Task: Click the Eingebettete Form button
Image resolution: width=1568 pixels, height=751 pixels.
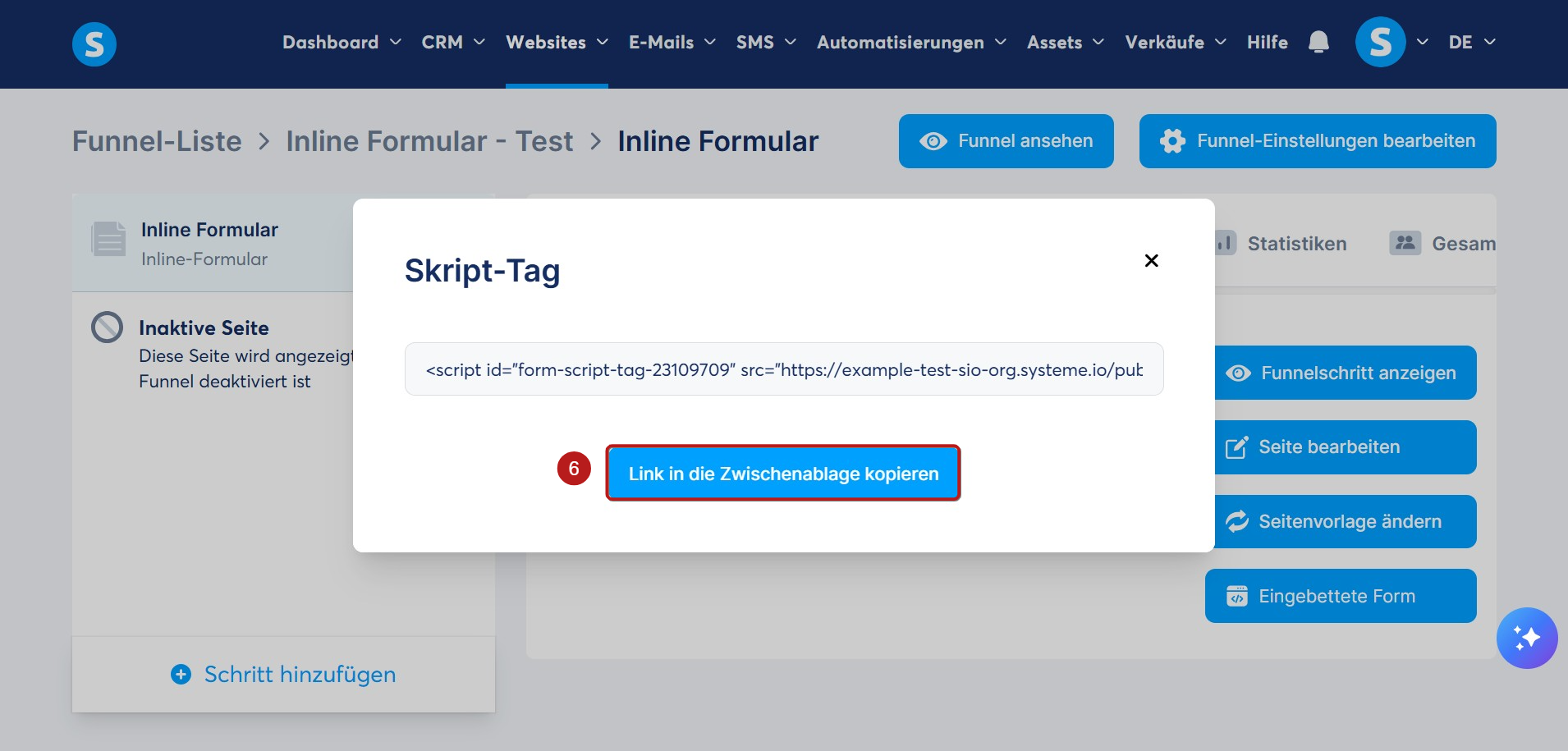Action: pos(1341,596)
